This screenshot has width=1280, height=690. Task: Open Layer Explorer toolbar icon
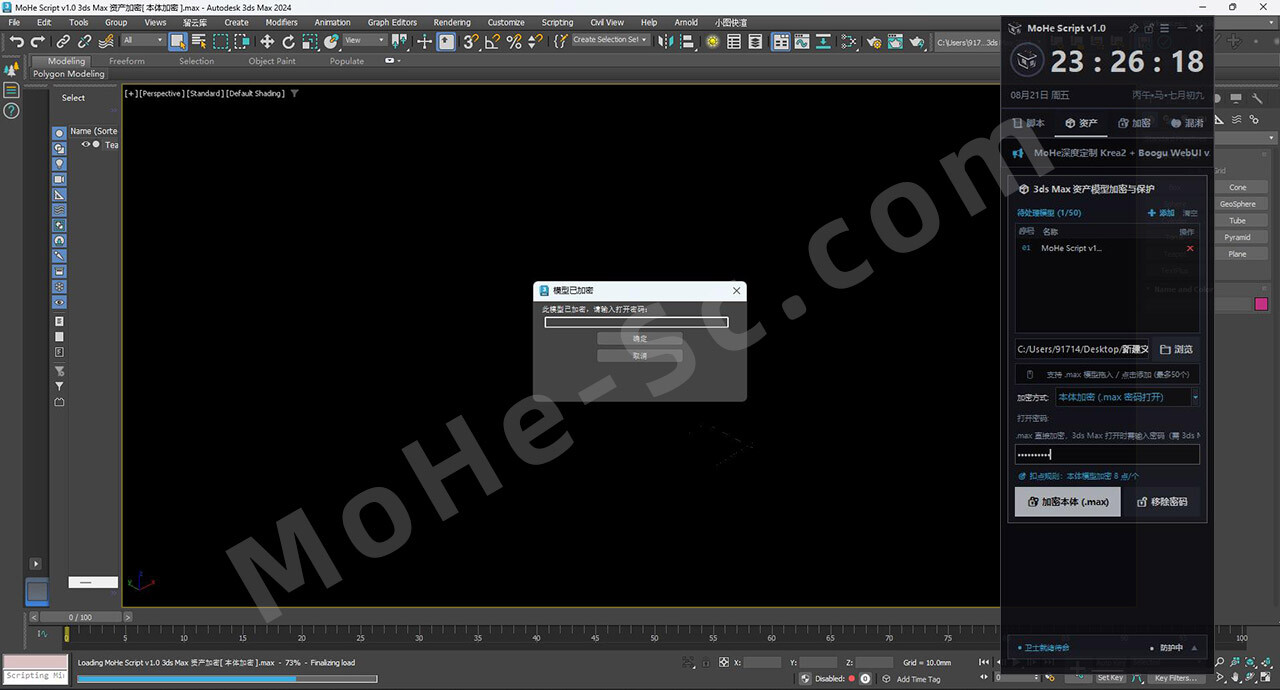tap(755, 41)
